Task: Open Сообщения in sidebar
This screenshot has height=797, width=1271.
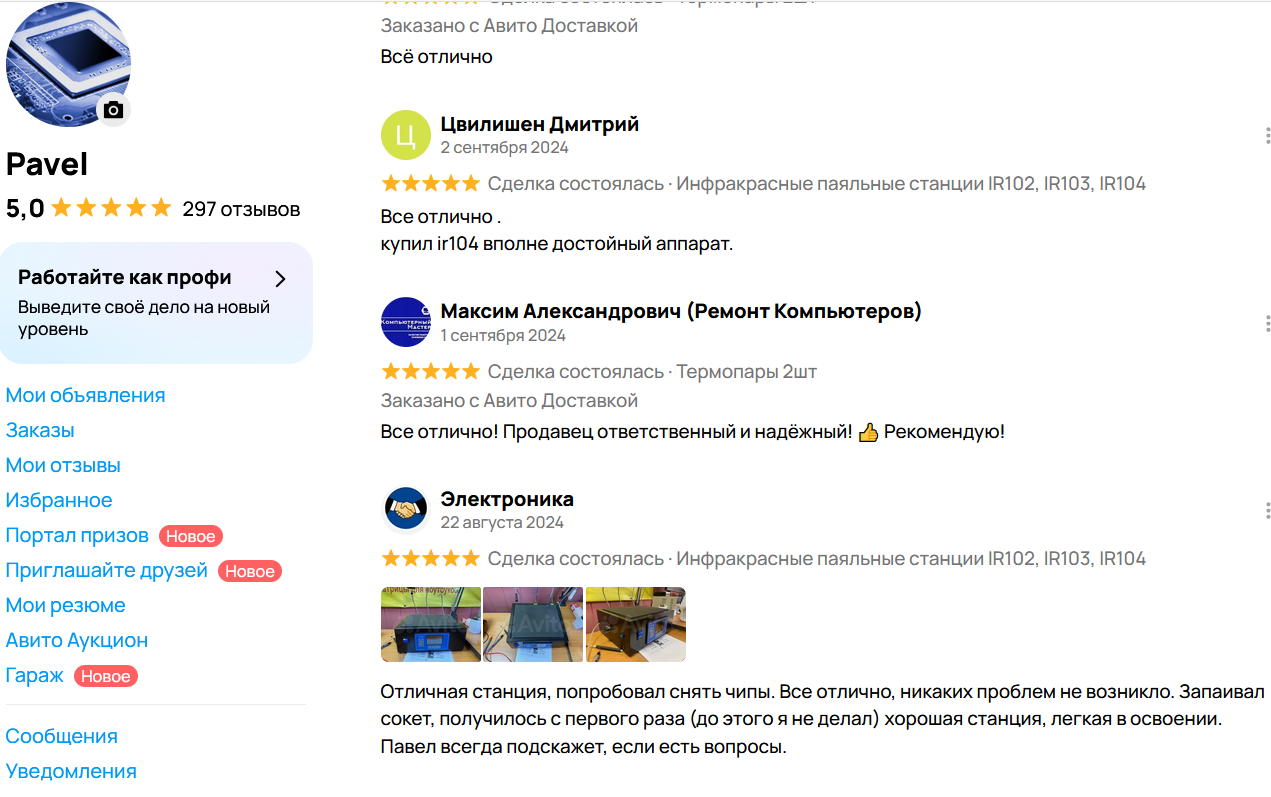Action: 62,736
